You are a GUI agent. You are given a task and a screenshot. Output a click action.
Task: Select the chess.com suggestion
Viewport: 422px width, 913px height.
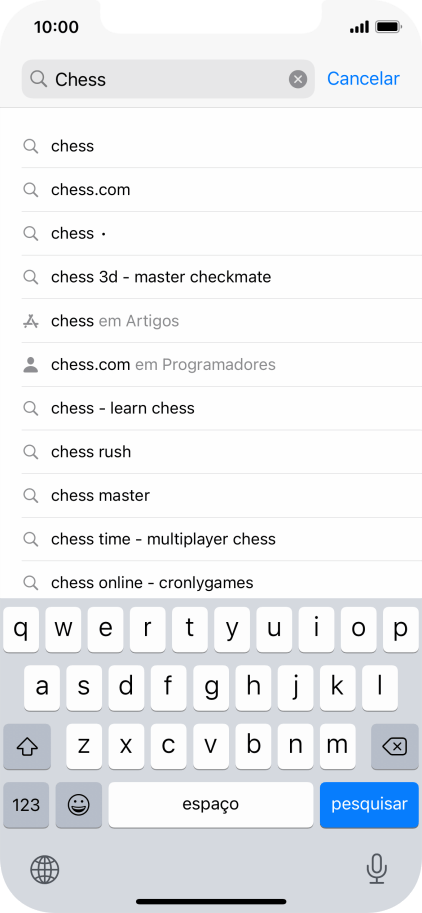(222, 190)
